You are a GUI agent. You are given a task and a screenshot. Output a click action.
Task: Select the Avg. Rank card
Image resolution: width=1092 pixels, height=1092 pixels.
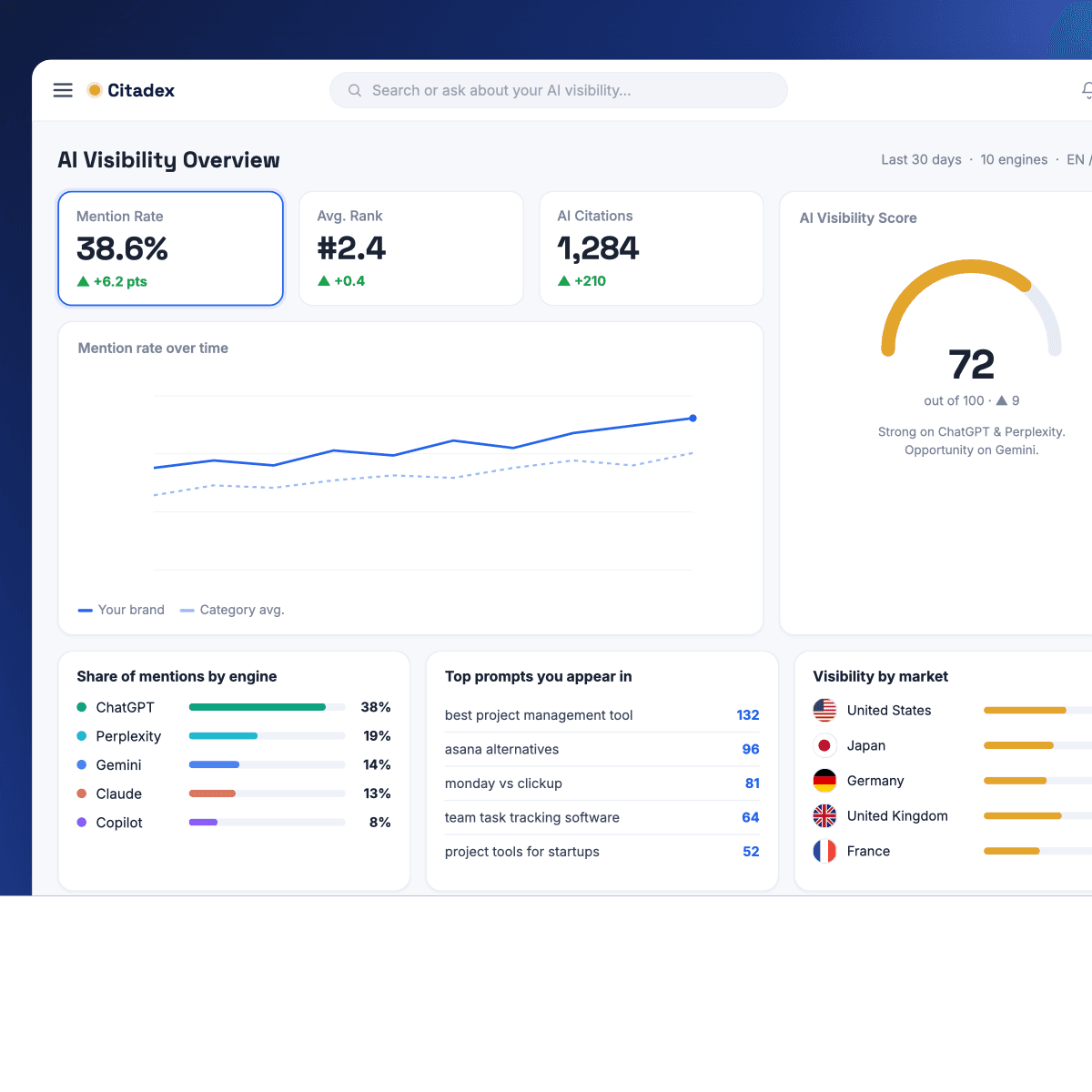click(x=411, y=248)
